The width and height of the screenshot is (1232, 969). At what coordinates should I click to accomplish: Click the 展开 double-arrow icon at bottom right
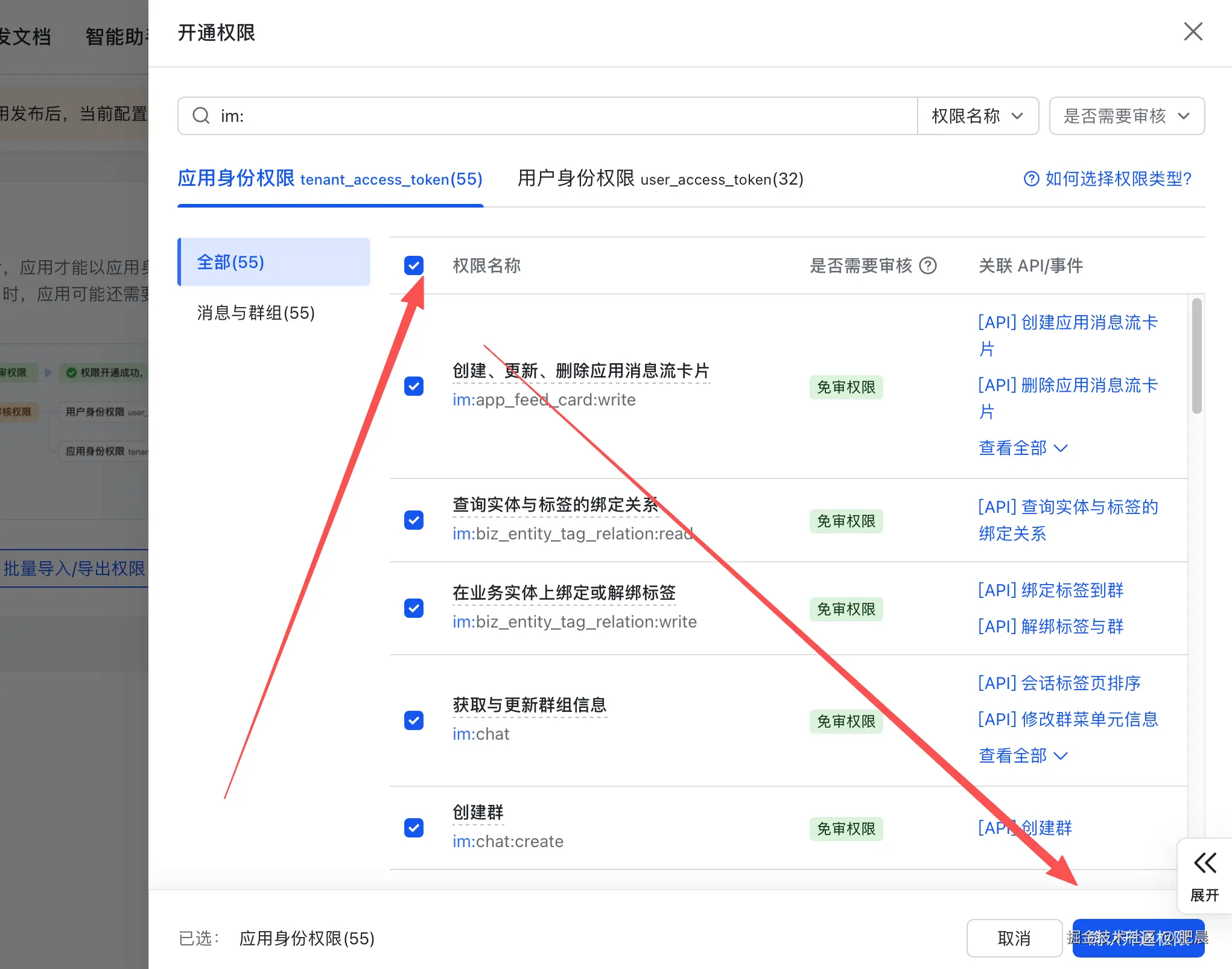(x=1204, y=863)
